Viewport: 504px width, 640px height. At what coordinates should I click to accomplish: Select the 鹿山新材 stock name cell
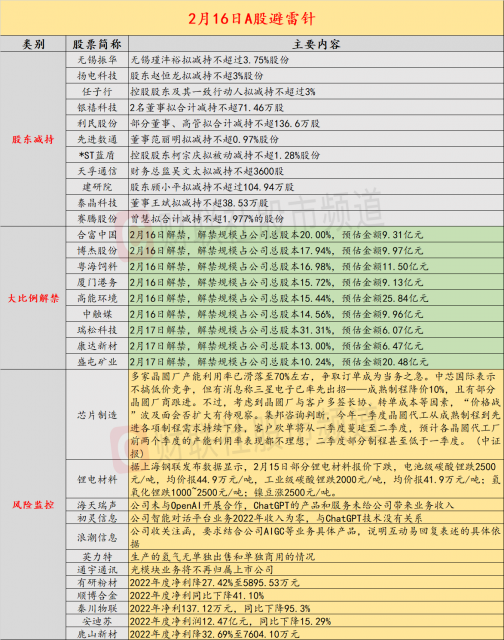click(x=97, y=634)
